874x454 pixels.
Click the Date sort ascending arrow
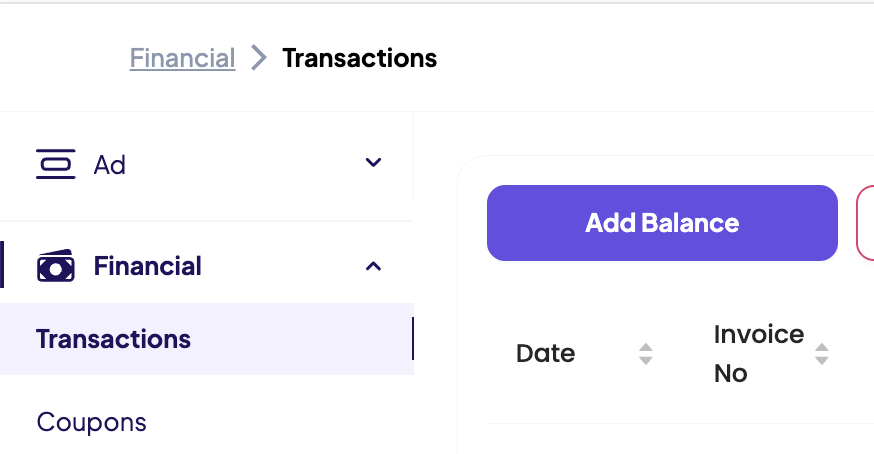pos(646,347)
